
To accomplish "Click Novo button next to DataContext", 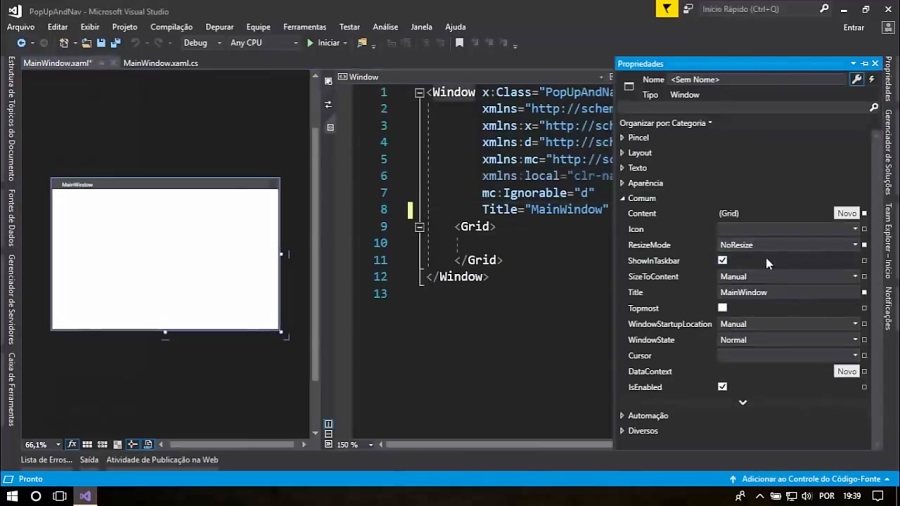I will 846,371.
